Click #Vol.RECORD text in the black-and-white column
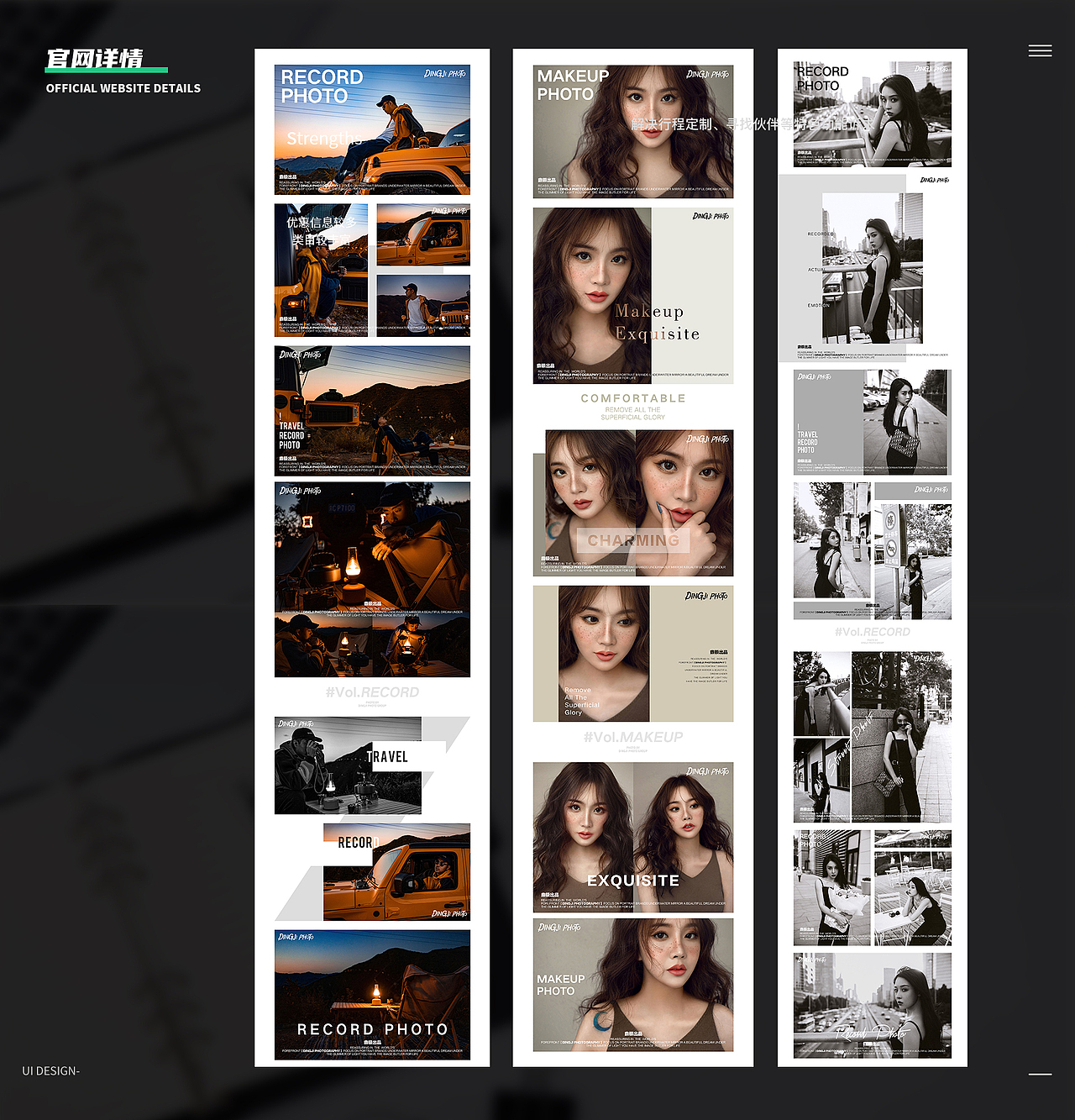The width and height of the screenshot is (1075, 1120). click(873, 632)
